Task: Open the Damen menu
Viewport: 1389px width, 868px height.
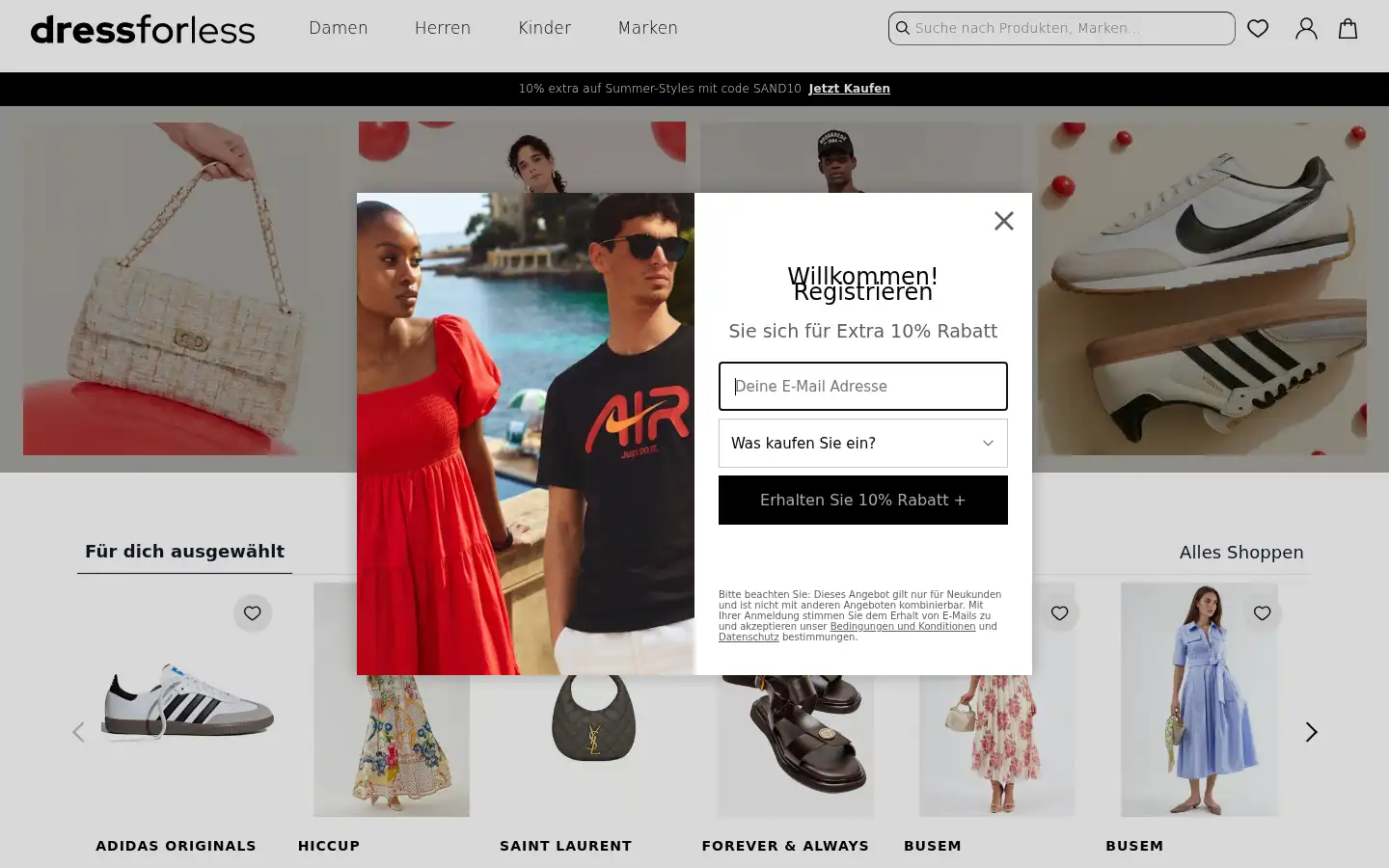Action: coord(339,28)
